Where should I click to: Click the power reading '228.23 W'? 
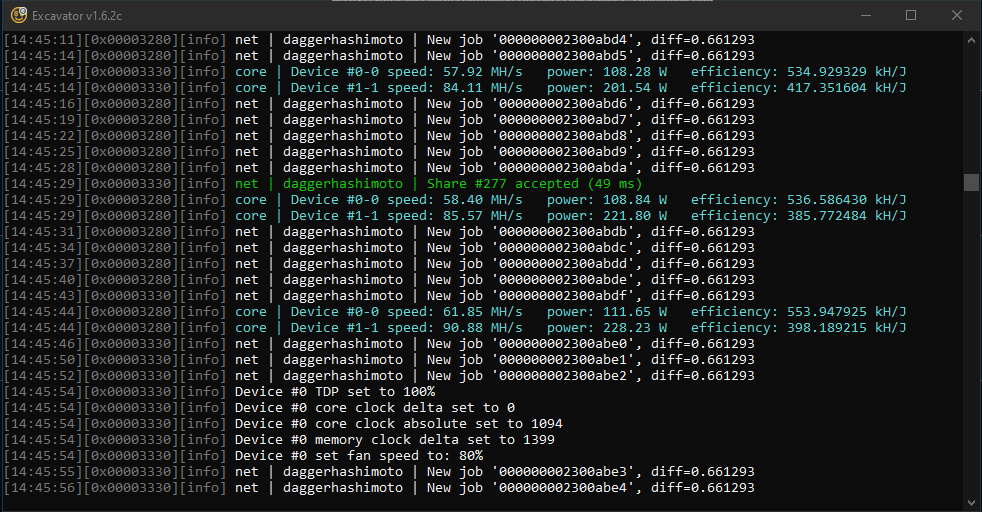[x=635, y=327]
